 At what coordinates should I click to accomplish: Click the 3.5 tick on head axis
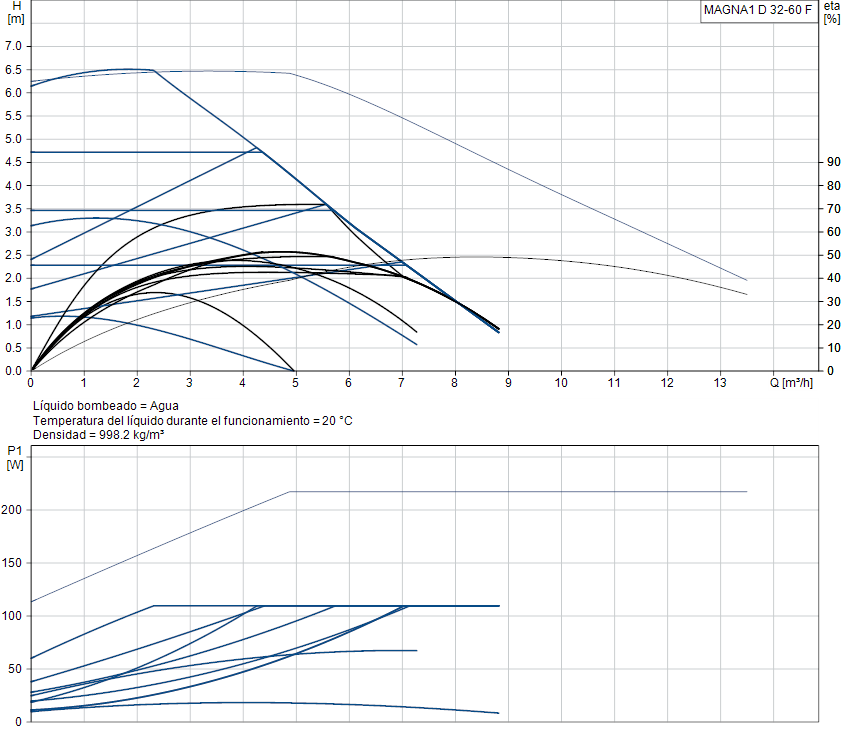point(14,208)
